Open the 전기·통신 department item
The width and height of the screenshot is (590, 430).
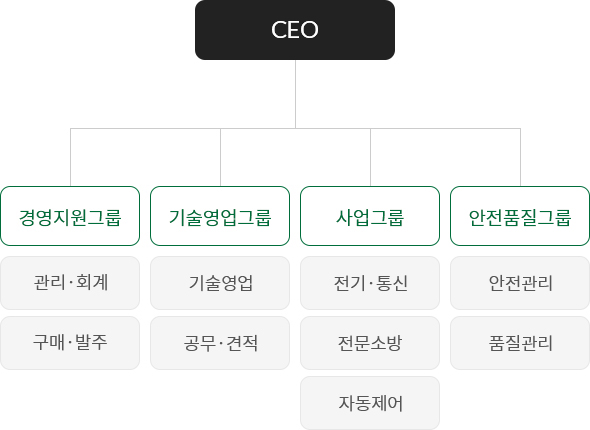[x=370, y=283]
